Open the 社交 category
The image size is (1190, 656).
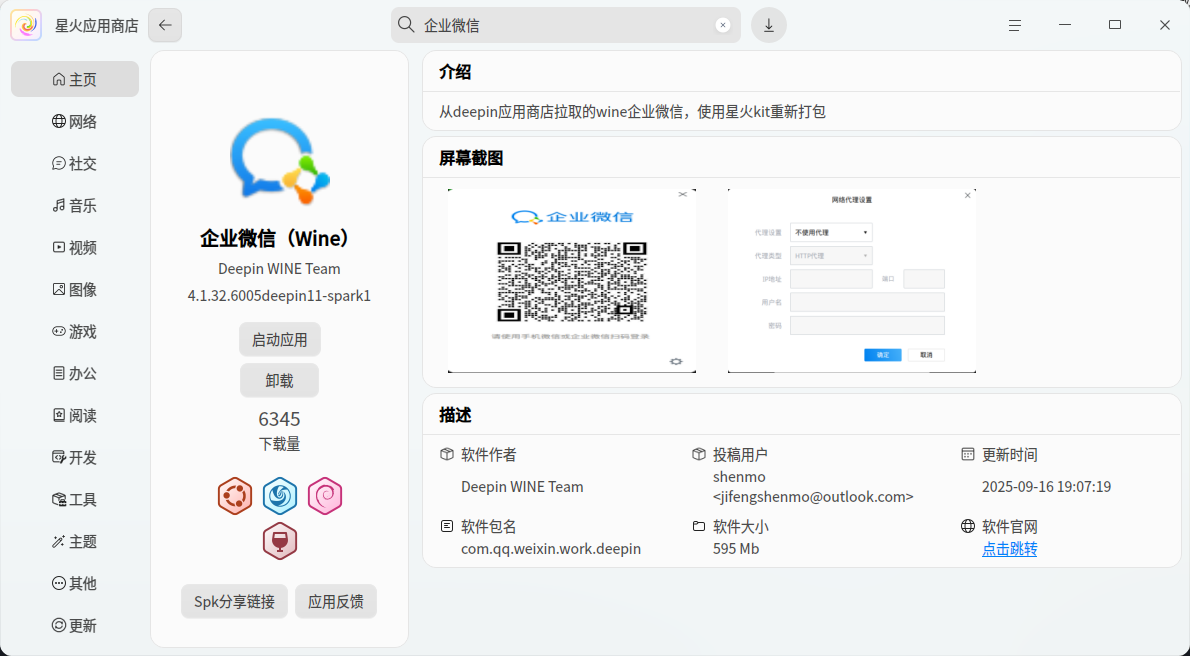click(x=74, y=163)
